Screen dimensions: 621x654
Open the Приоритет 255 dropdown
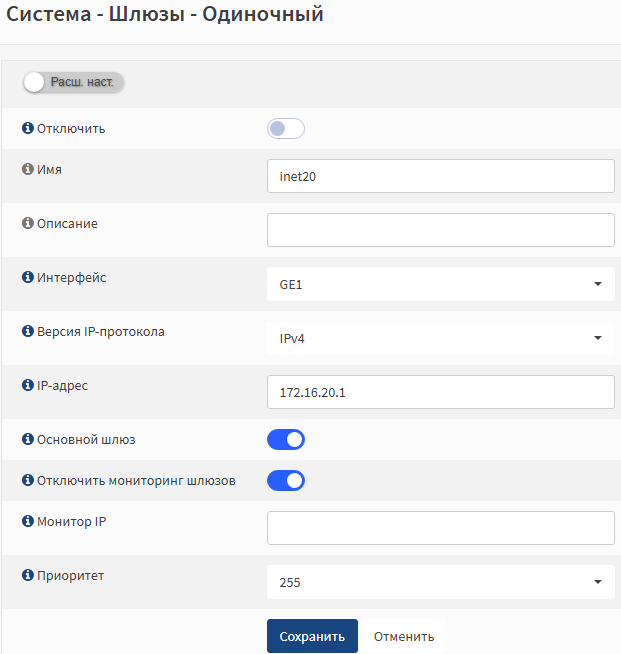[x=440, y=582]
